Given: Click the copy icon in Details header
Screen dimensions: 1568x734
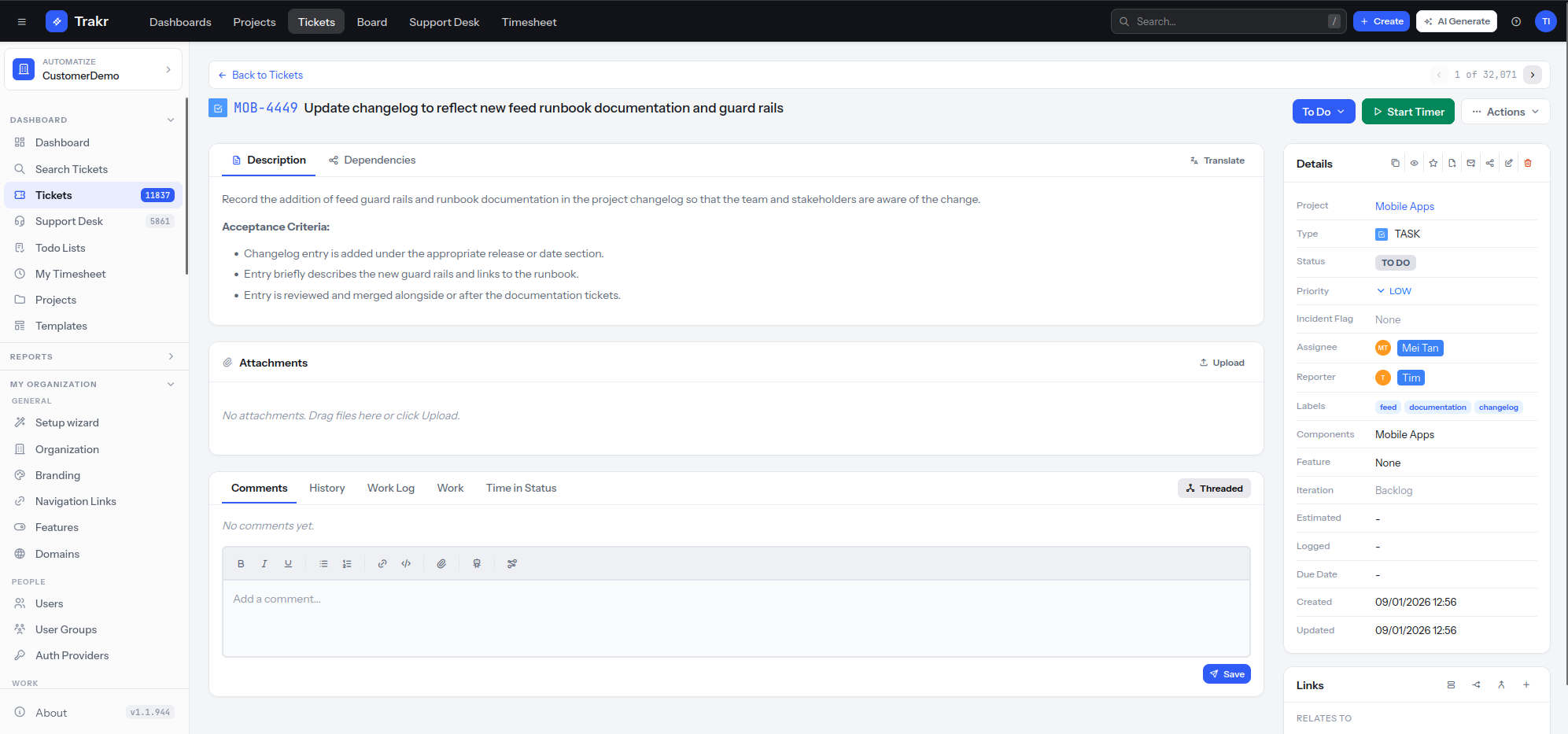Looking at the screenshot, I should pyautogui.click(x=1395, y=163).
